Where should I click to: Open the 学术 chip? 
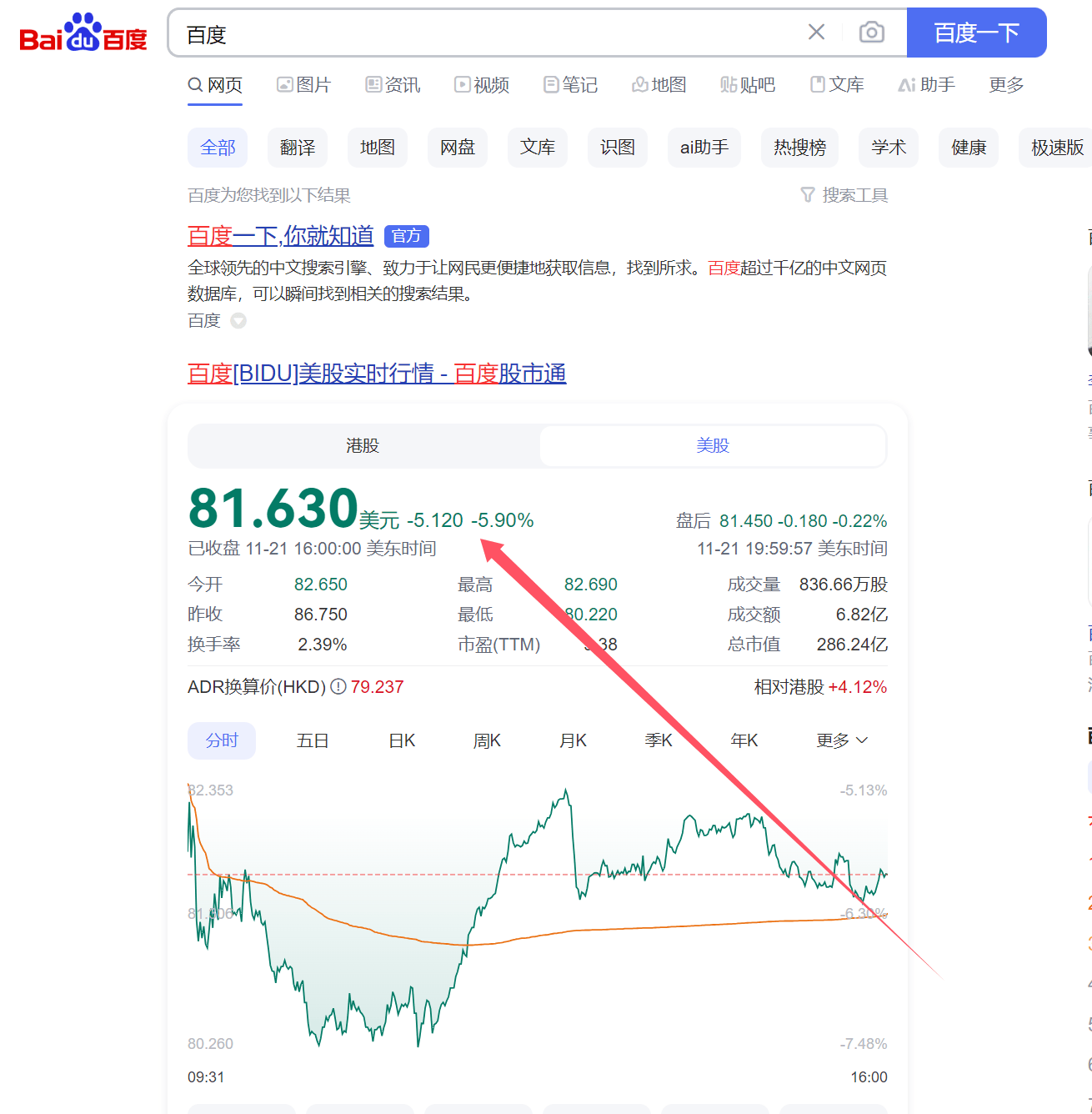889,148
